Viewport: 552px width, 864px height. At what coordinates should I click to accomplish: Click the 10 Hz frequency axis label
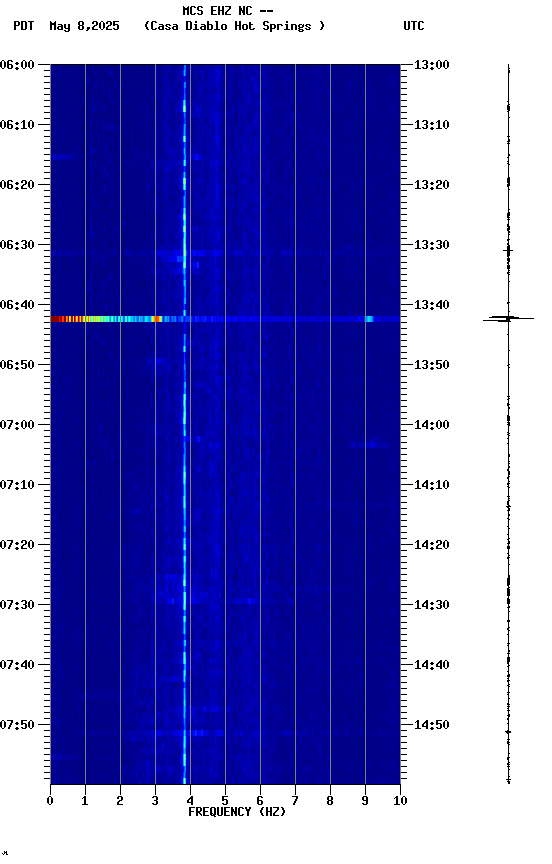click(400, 801)
